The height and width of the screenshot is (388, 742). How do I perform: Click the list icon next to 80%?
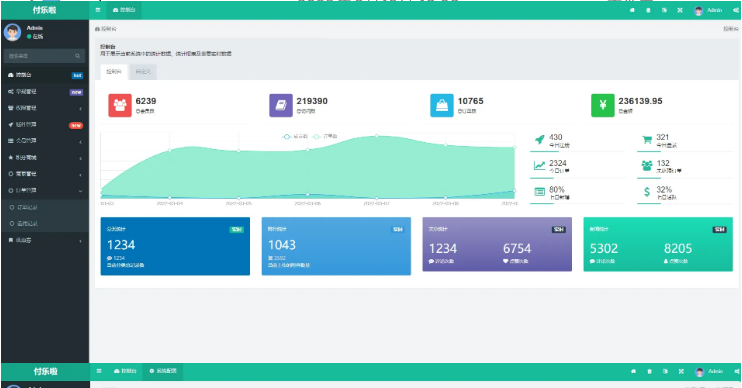(539, 192)
